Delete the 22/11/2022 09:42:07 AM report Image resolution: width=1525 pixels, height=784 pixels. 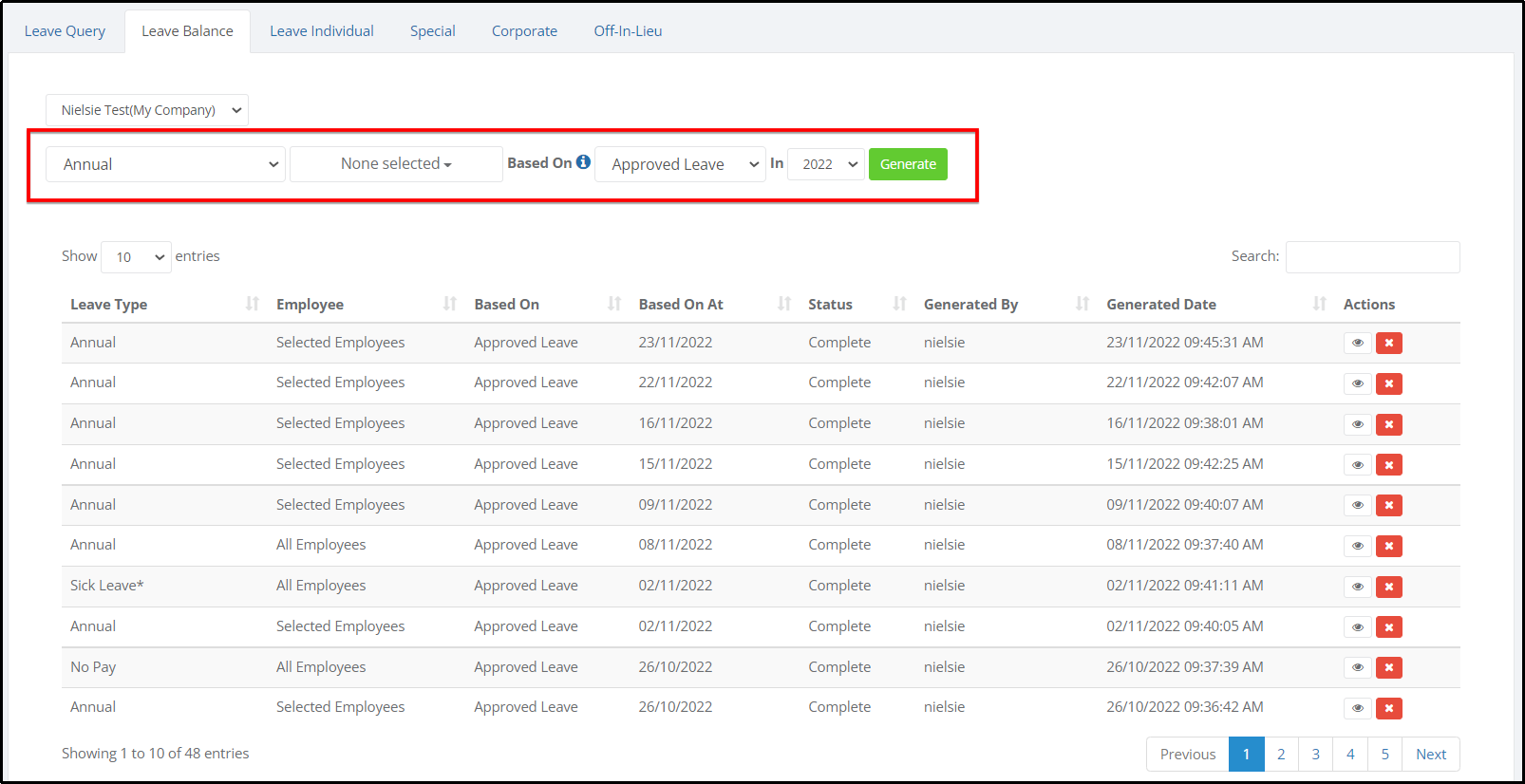tap(1389, 383)
